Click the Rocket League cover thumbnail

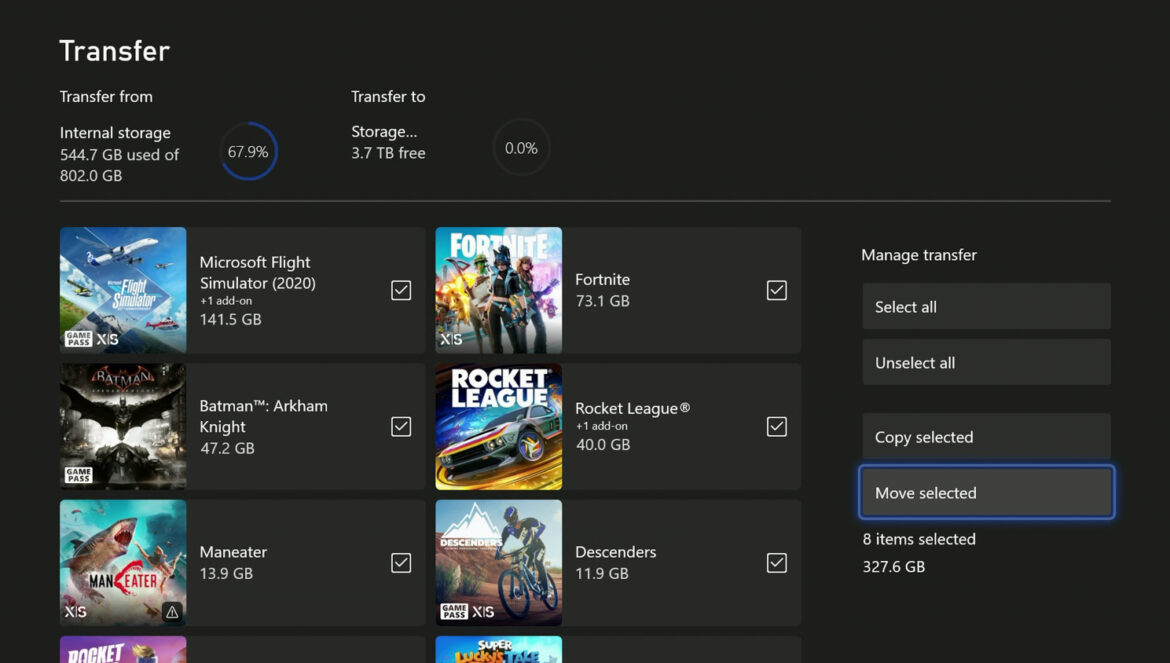pyautogui.click(x=498, y=427)
